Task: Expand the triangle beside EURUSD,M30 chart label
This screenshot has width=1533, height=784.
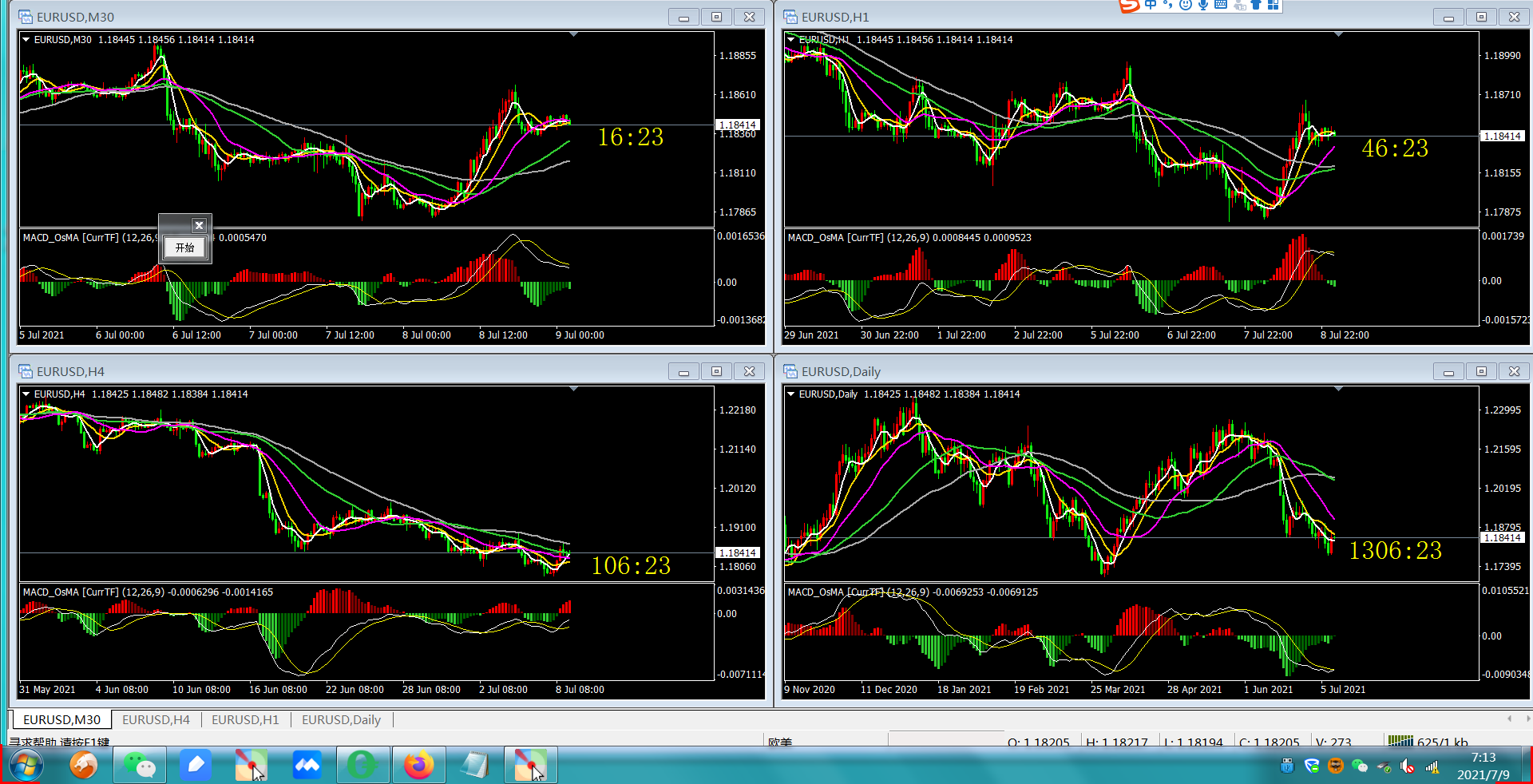Action: coord(26,39)
